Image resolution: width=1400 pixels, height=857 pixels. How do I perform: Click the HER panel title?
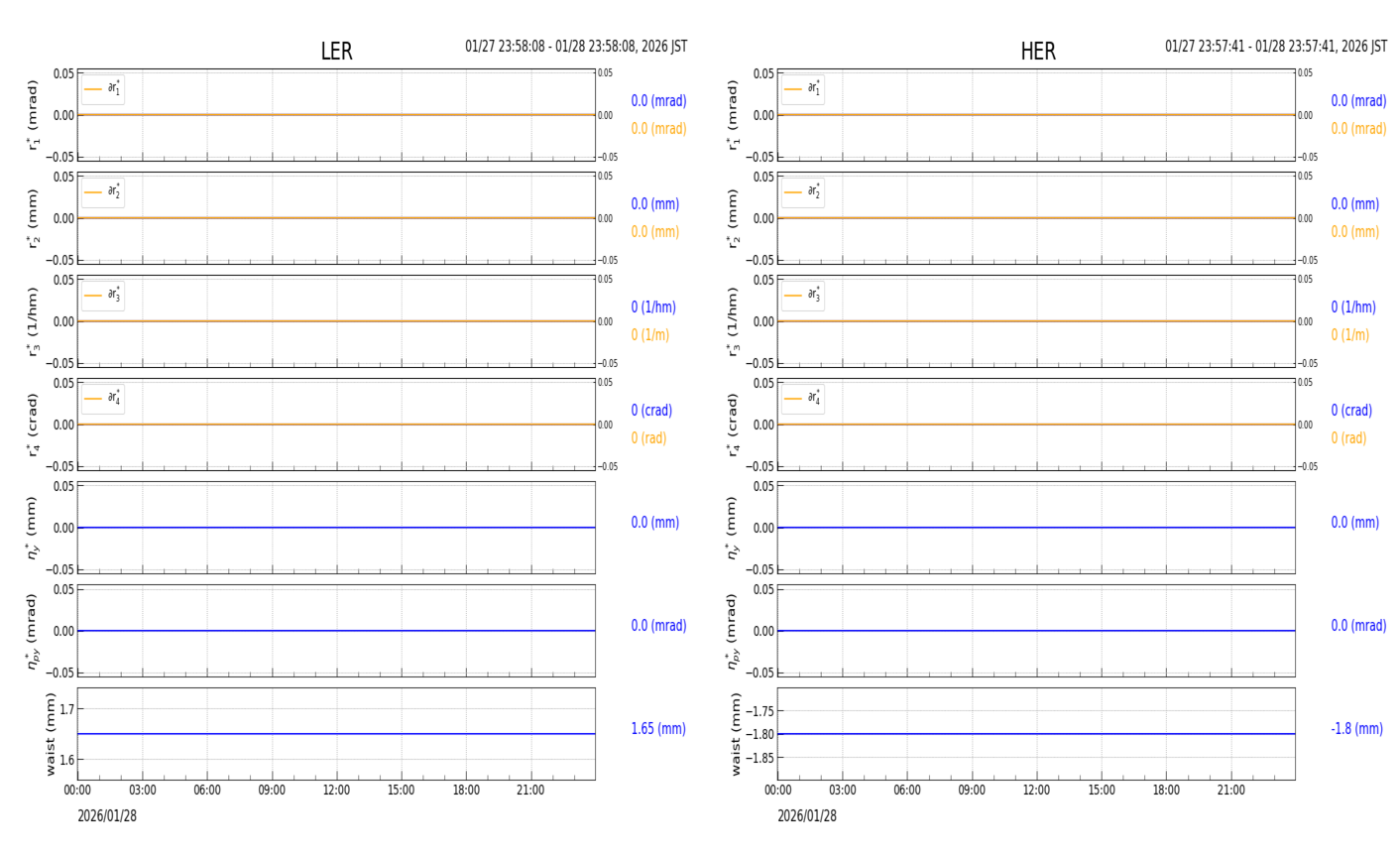[x=1038, y=52]
